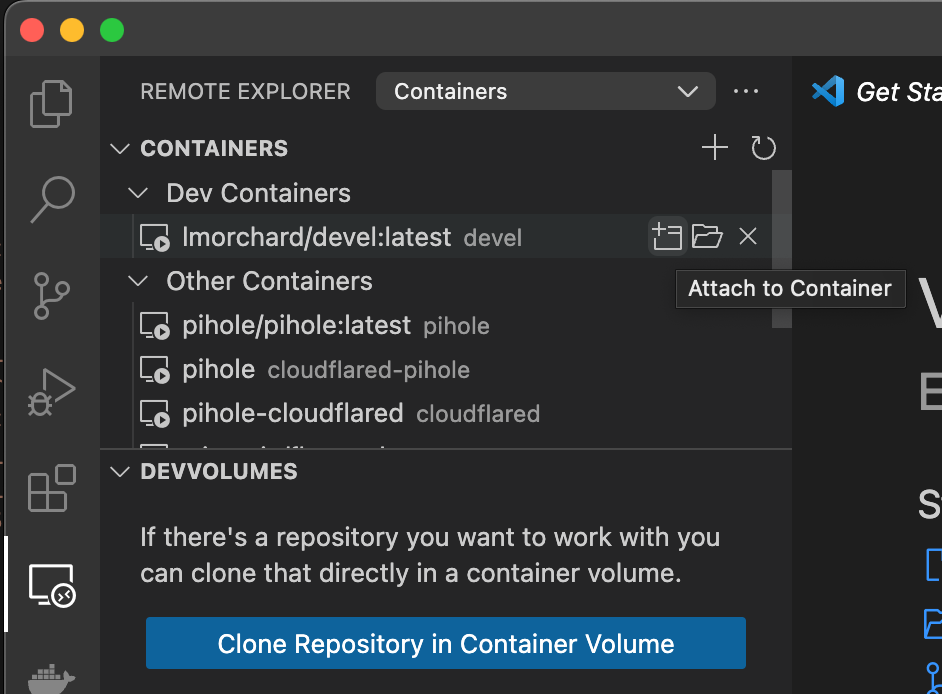942x694 pixels.
Task: Open the Docker view in activity bar
Action: point(51,679)
